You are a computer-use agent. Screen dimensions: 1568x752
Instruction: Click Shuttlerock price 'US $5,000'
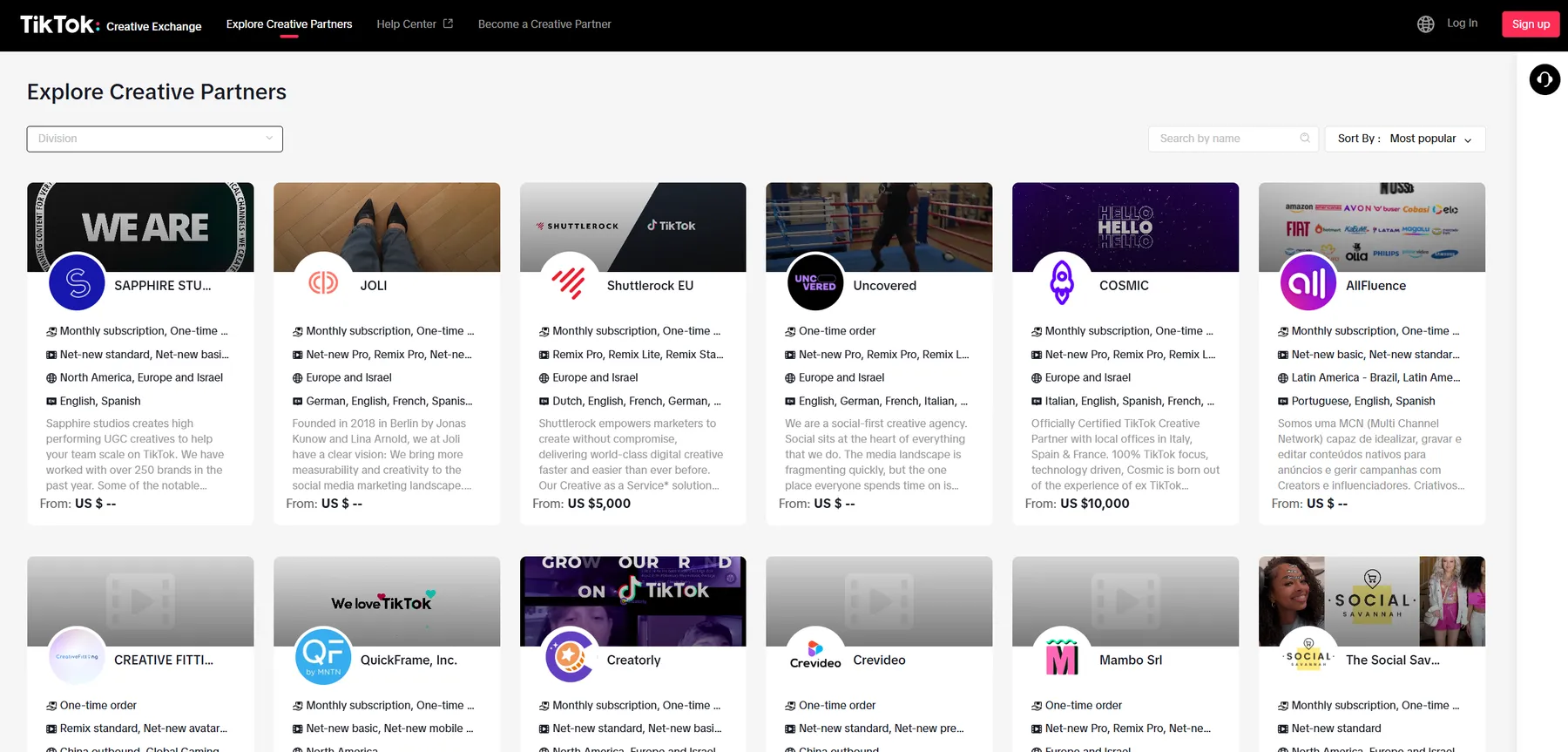point(599,504)
